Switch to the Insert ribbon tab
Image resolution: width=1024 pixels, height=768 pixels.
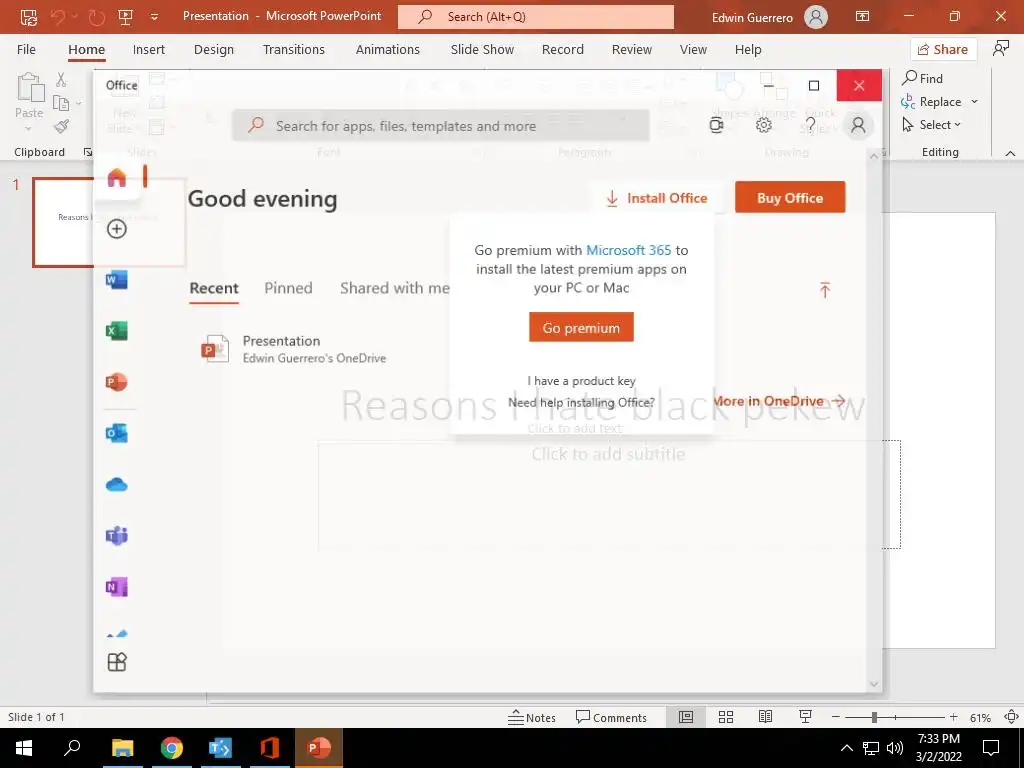click(x=149, y=50)
